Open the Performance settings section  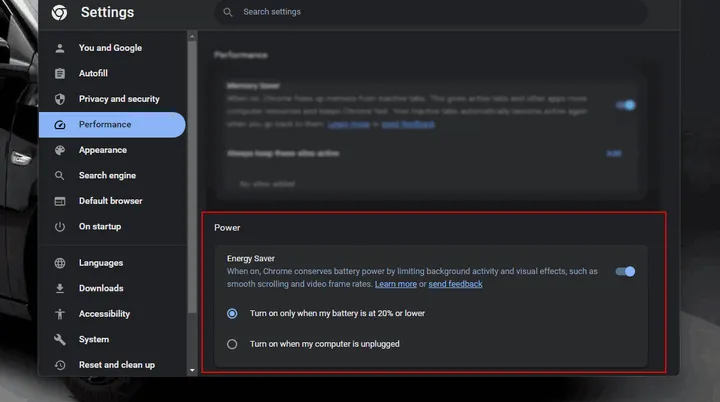[x=105, y=125]
